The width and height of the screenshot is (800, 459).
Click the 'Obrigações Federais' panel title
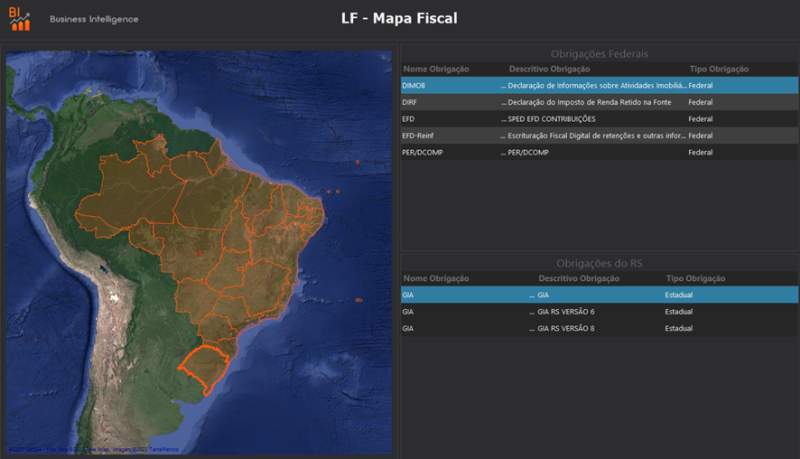pyautogui.click(x=599, y=54)
